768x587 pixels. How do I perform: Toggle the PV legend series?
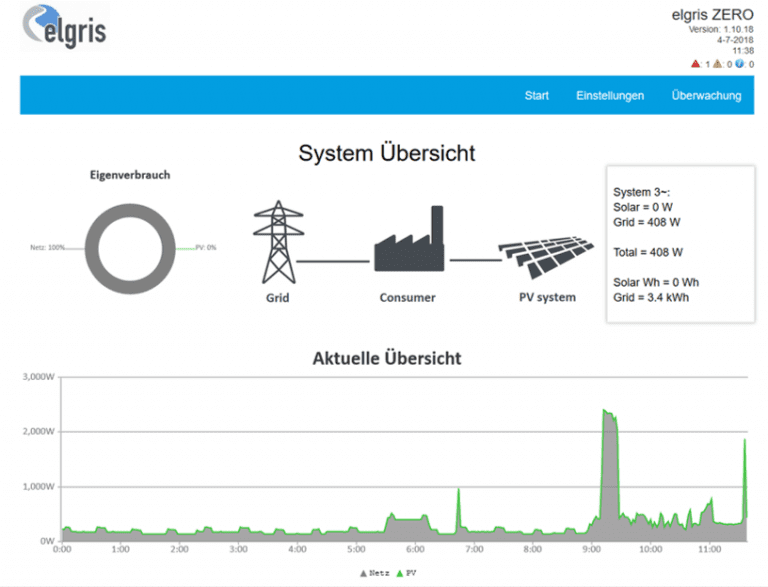tap(406, 573)
